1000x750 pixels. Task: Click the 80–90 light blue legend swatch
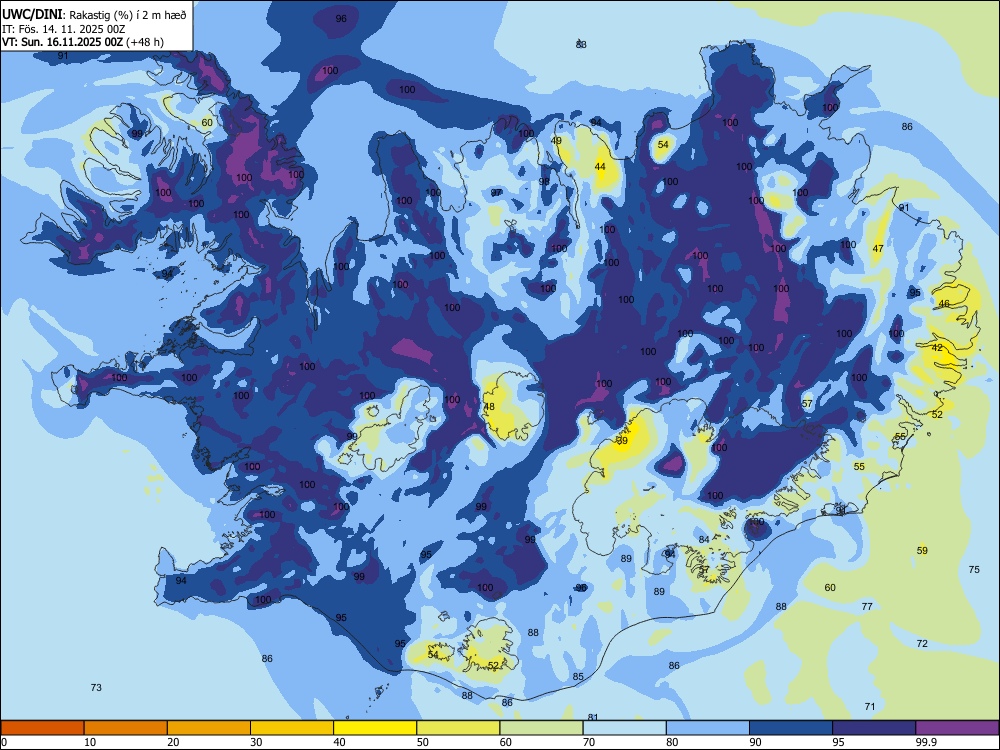click(708, 728)
